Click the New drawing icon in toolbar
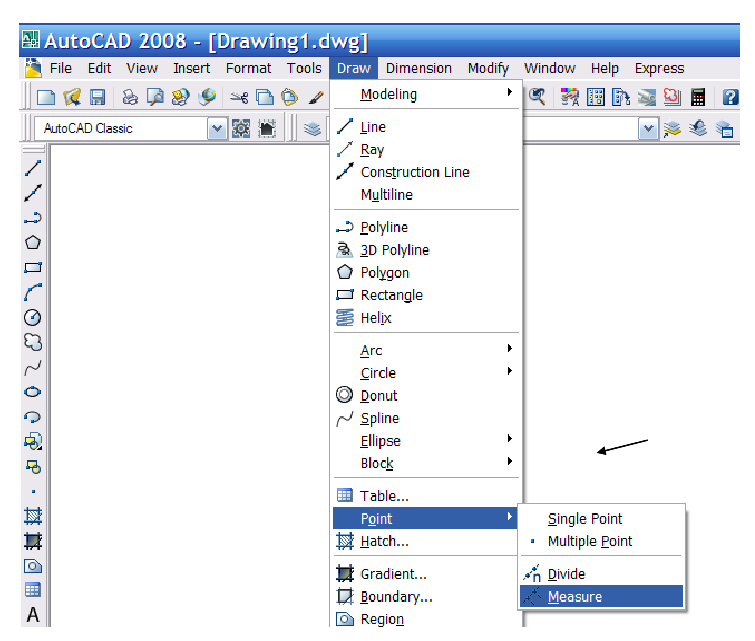 click(46, 97)
